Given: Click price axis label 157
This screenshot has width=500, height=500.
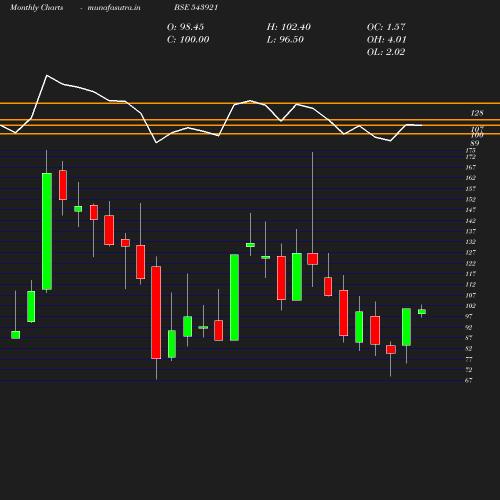Looking at the screenshot, I should (x=470, y=189).
